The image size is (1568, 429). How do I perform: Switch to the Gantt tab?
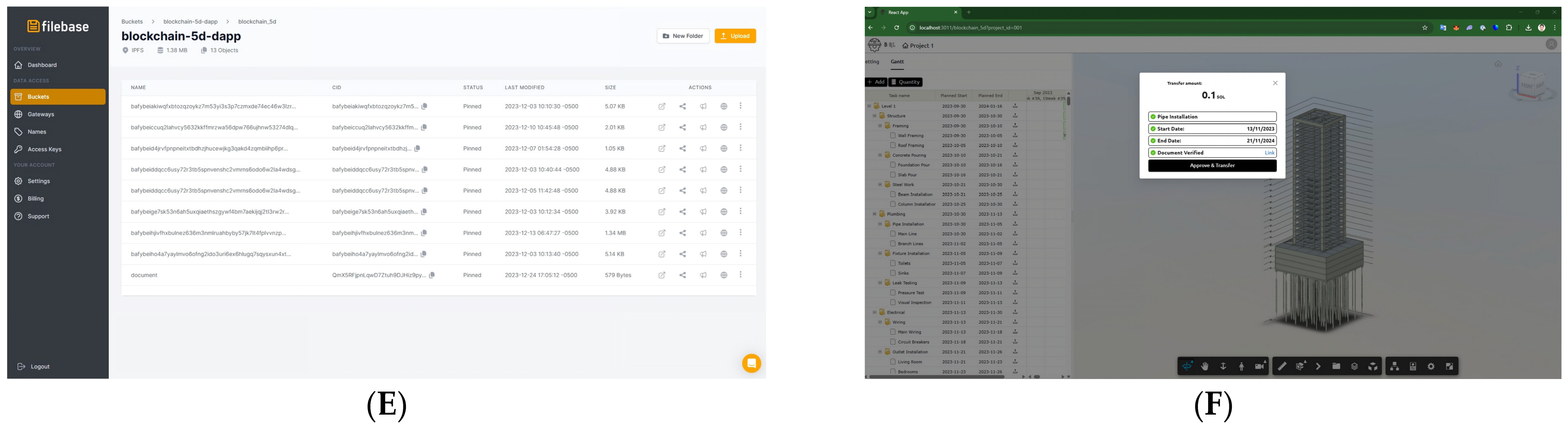point(897,62)
